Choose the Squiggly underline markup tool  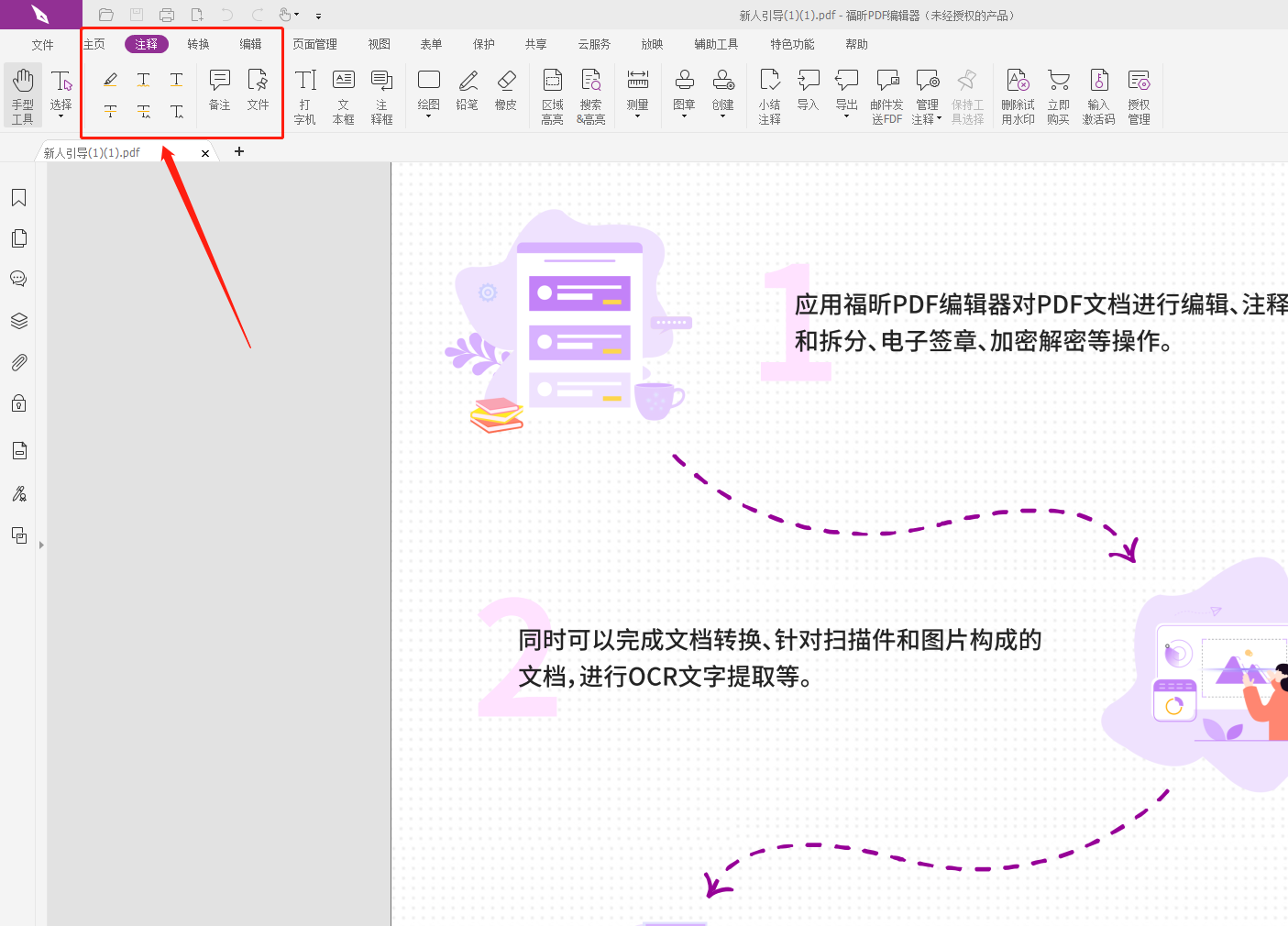[x=143, y=80]
